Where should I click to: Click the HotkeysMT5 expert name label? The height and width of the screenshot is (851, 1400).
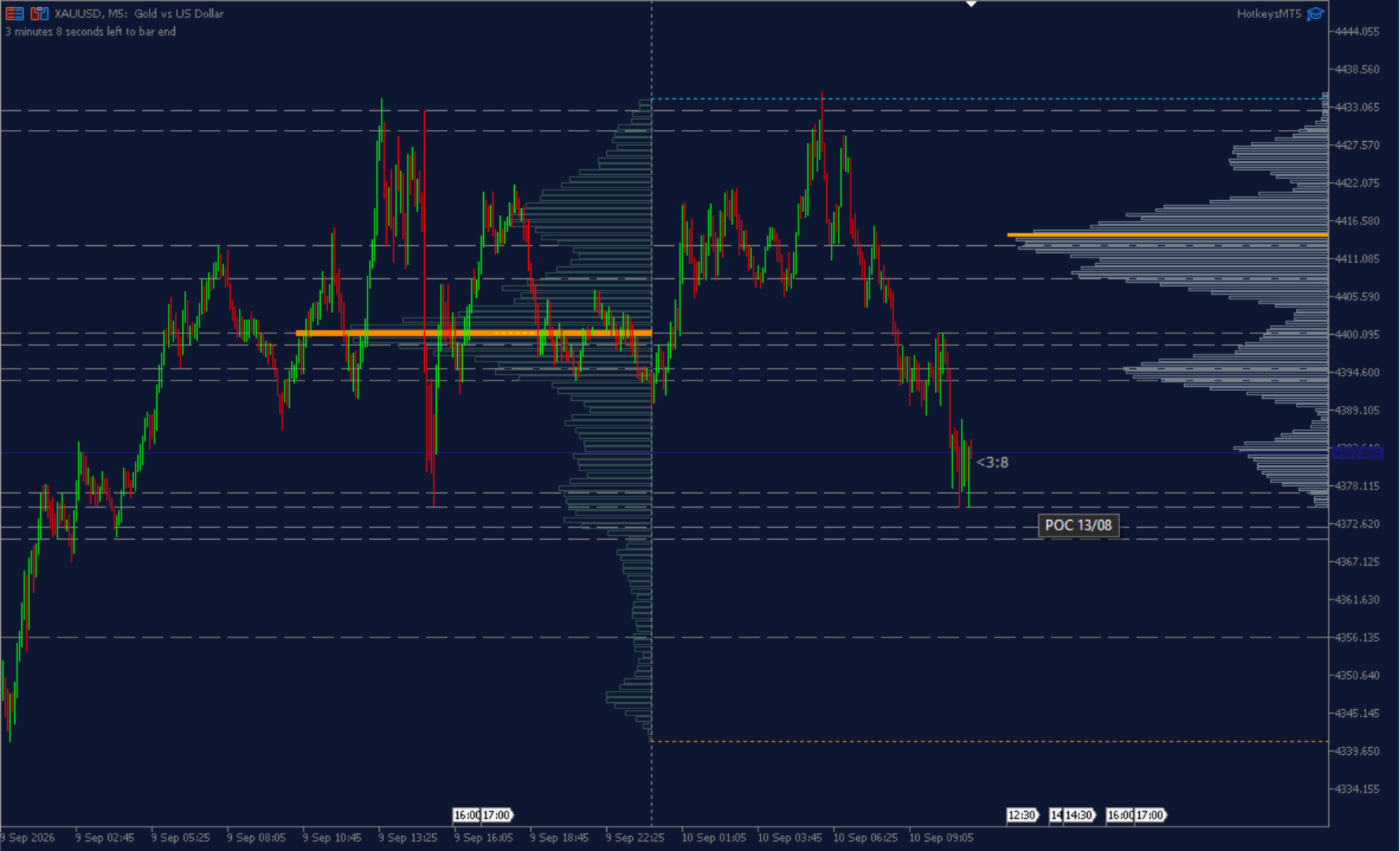tap(1268, 13)
